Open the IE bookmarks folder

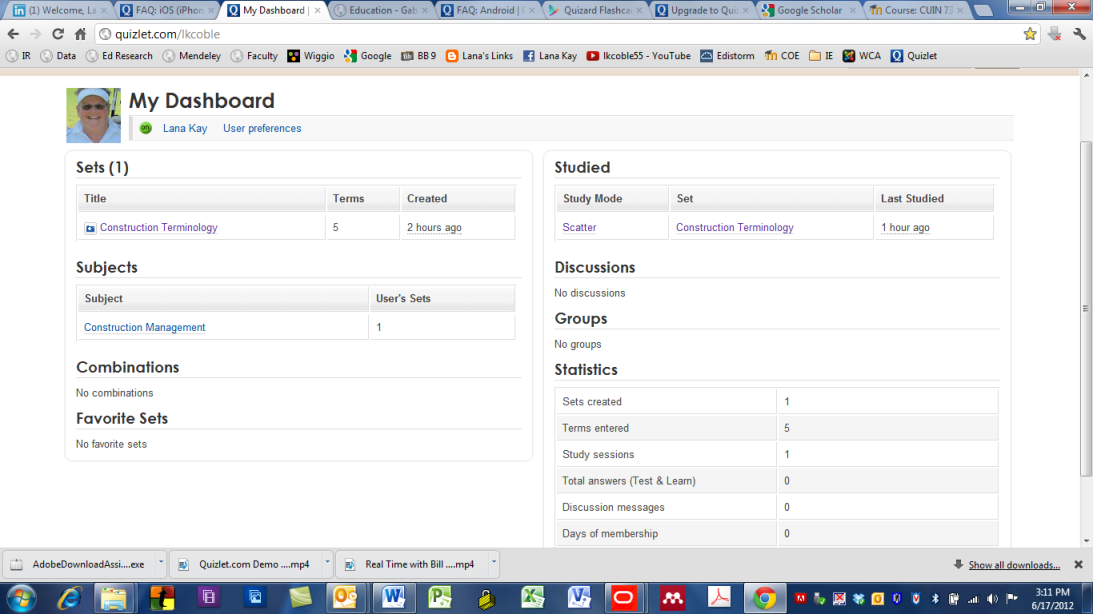[x=821, y=56]
